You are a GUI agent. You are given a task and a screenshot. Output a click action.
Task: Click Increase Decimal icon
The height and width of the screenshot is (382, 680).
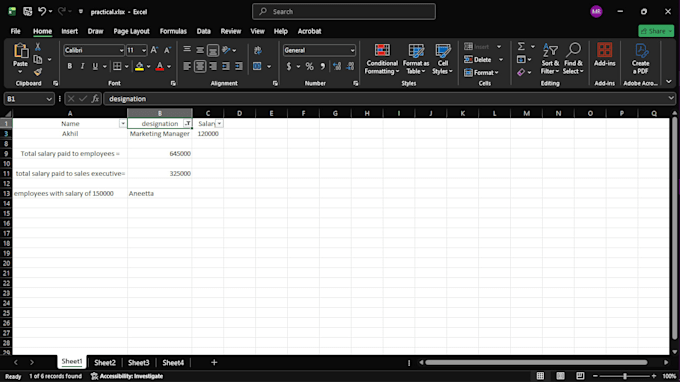pos(337,66)
